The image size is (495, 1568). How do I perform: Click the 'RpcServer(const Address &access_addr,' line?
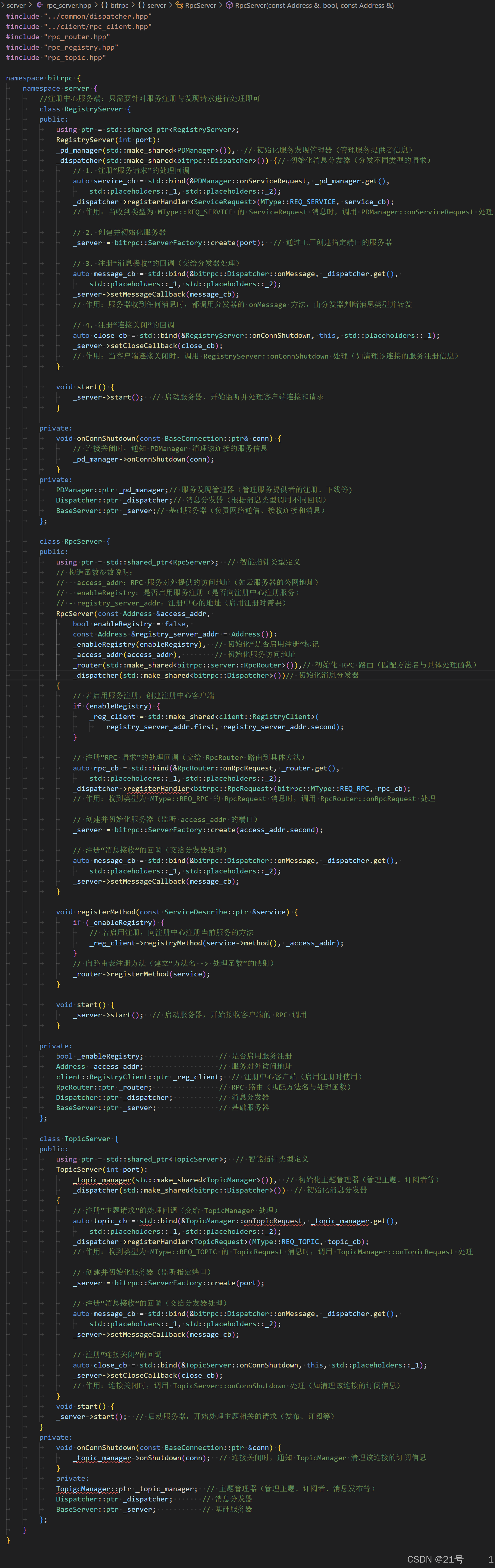[x=133, y=614]
